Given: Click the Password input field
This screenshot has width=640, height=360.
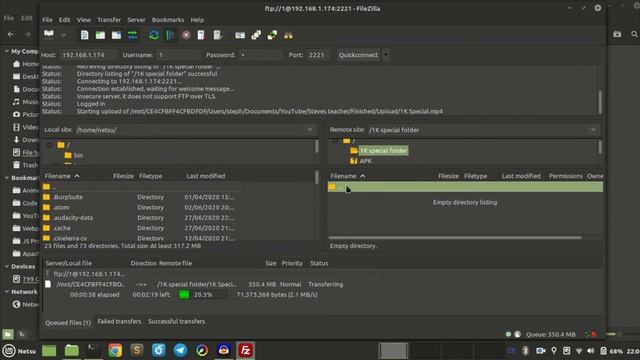Looking at the screenshot, I should pos(260,55).
